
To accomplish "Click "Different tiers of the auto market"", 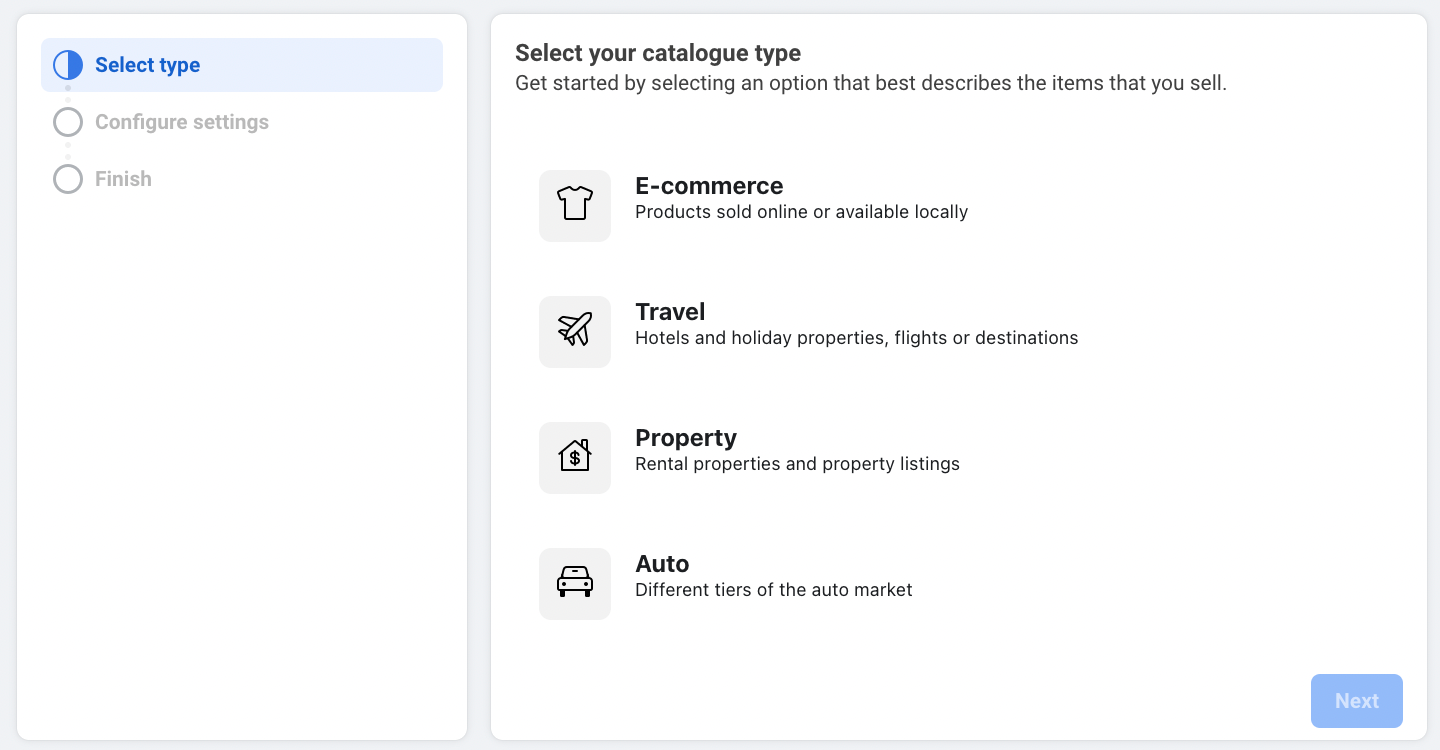I will tap(773, 590).
